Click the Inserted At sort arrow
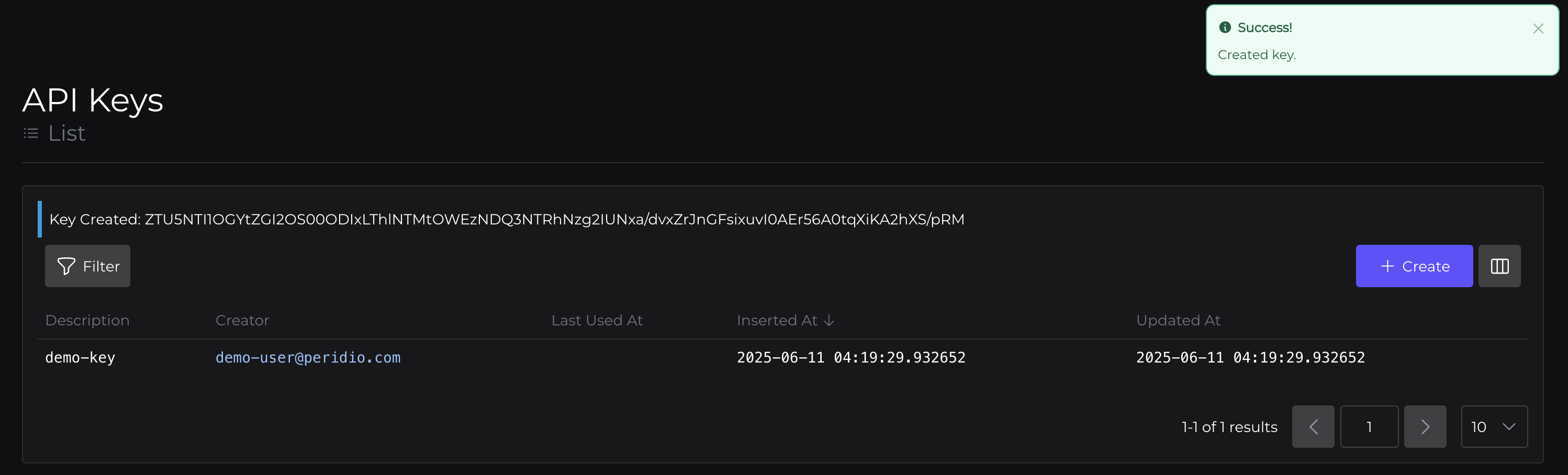This screenshot has height=475, width=1568. tap(828, 321)
